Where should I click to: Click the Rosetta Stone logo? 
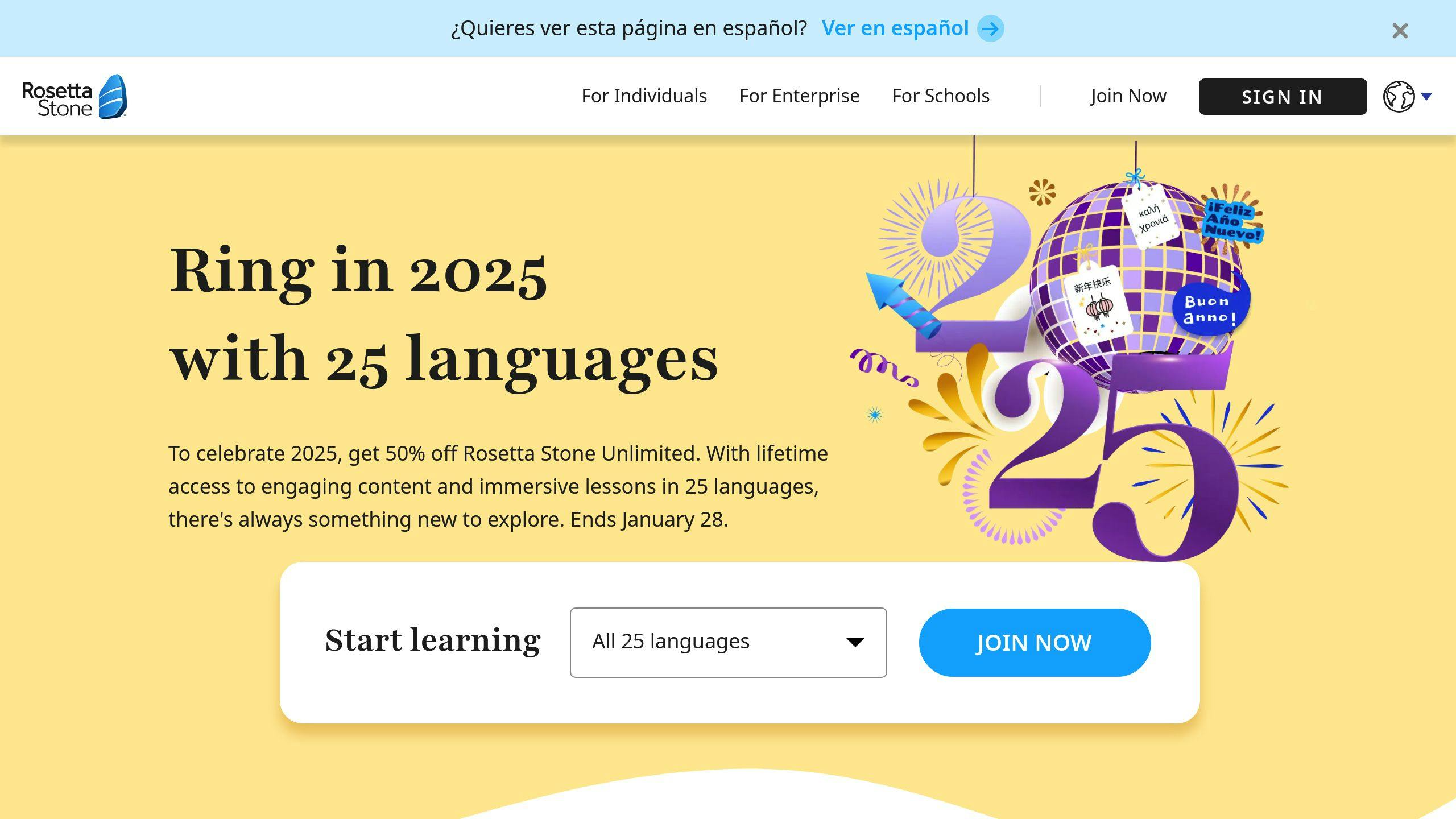pyautogui.click(x=75, y=97)
